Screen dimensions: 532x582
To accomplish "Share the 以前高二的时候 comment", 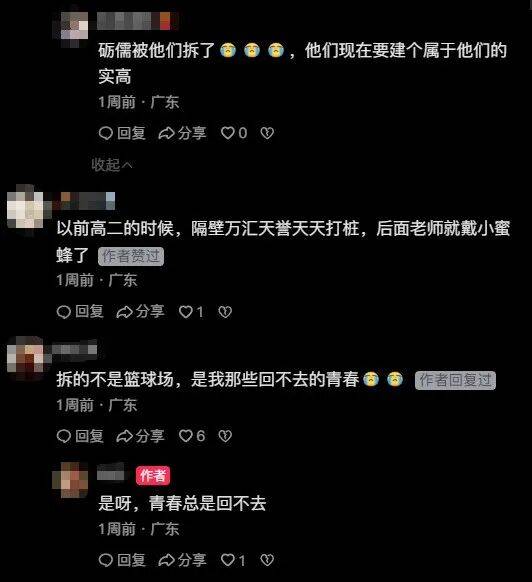I will (140, 311).
